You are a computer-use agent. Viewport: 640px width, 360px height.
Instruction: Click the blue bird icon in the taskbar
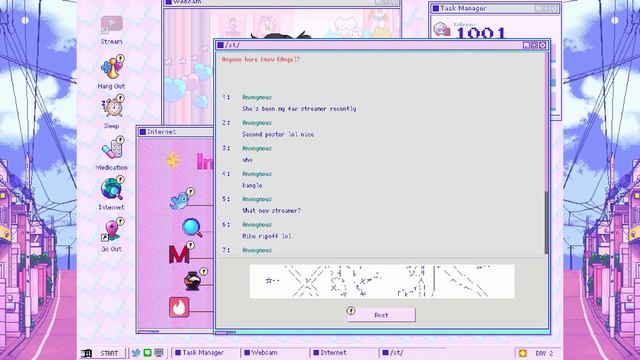[x=136, y=353]
